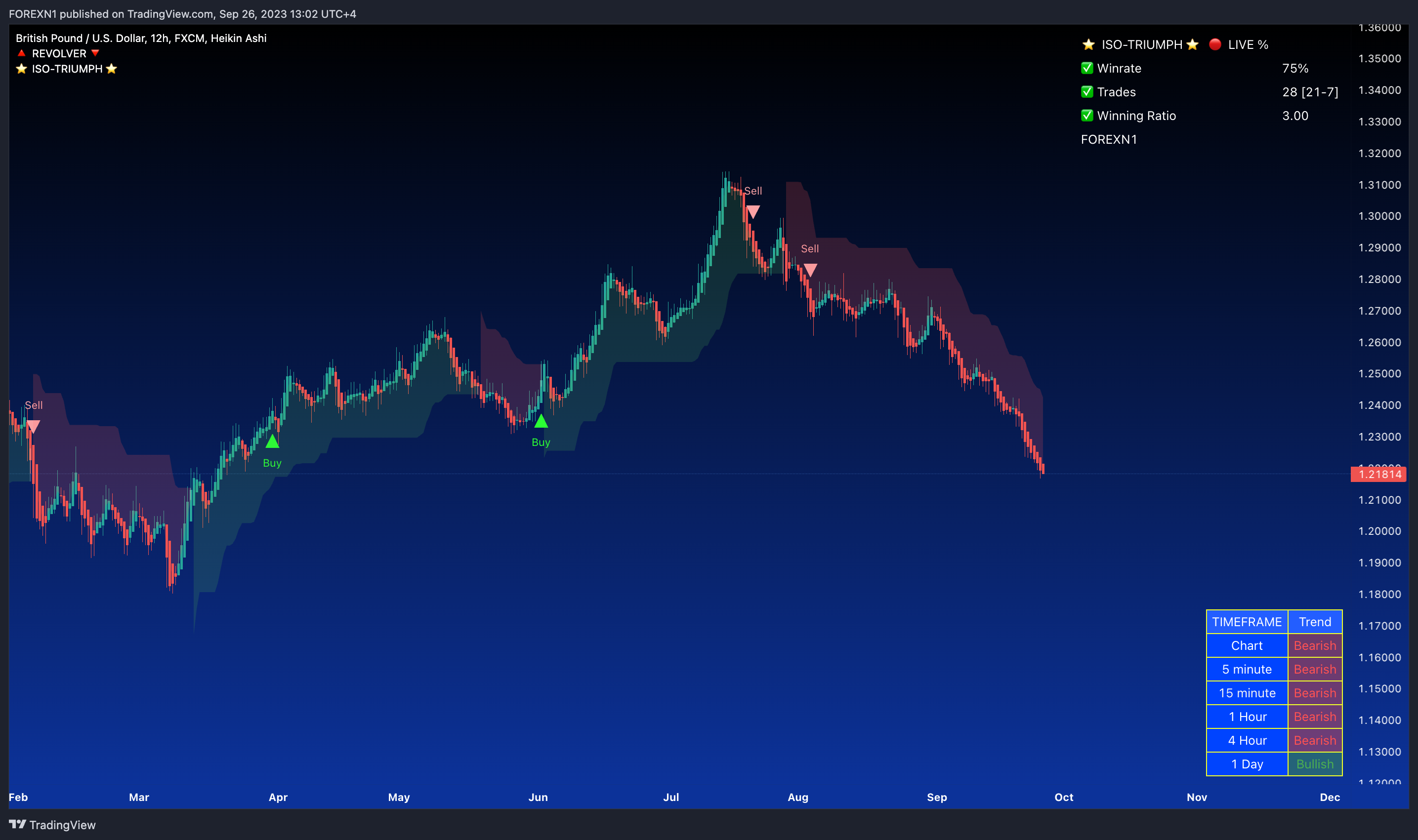Viewport: 1418px width, 840px height.
Task: Click the Trend table header cell
Action: click(1315, 622)
